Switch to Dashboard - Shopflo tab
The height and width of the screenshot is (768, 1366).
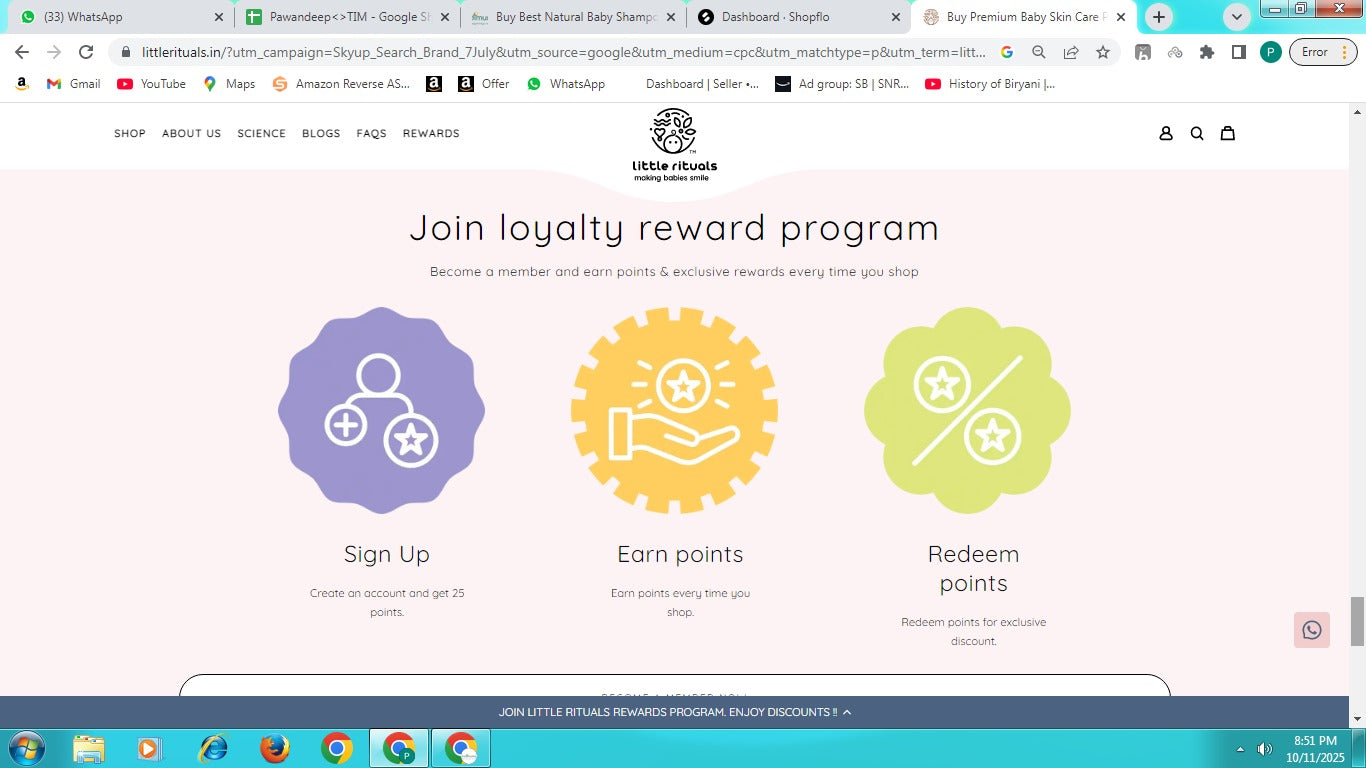(798, 17)
